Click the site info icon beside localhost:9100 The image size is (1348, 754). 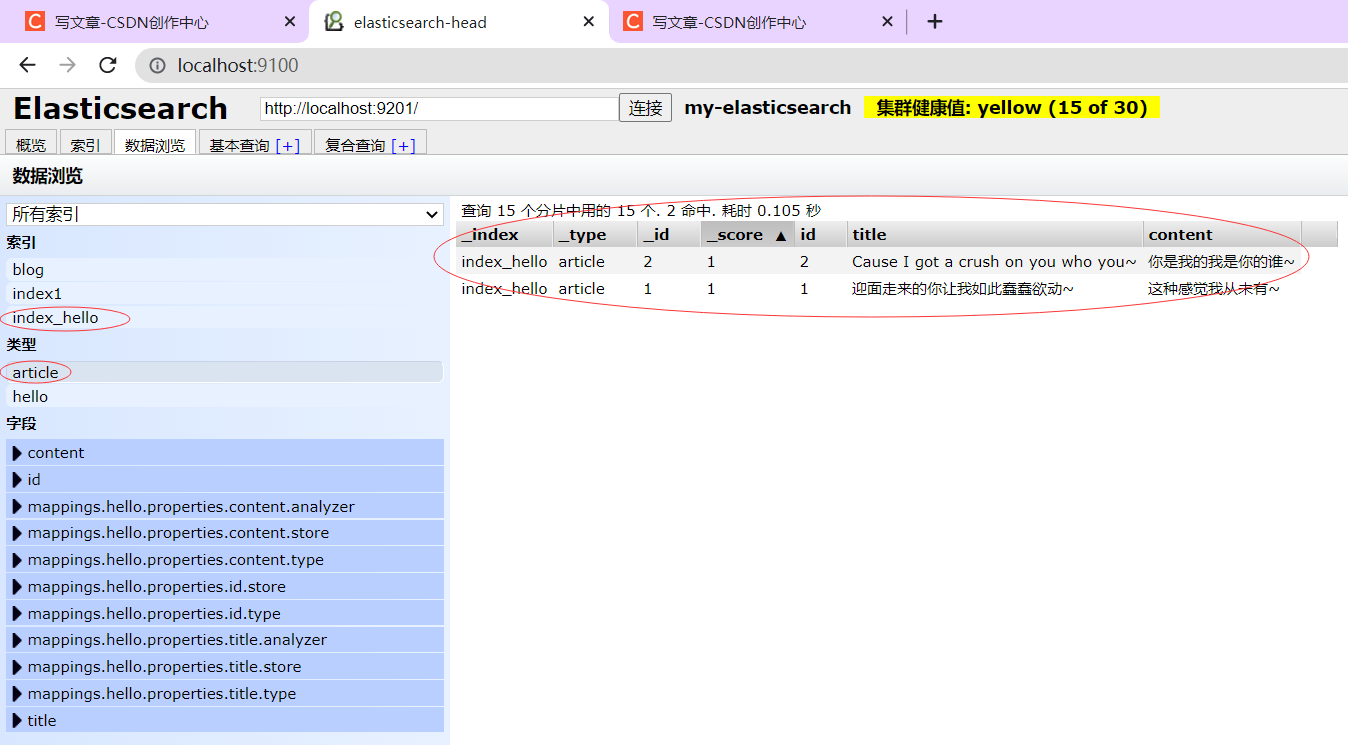coord(158,66)
